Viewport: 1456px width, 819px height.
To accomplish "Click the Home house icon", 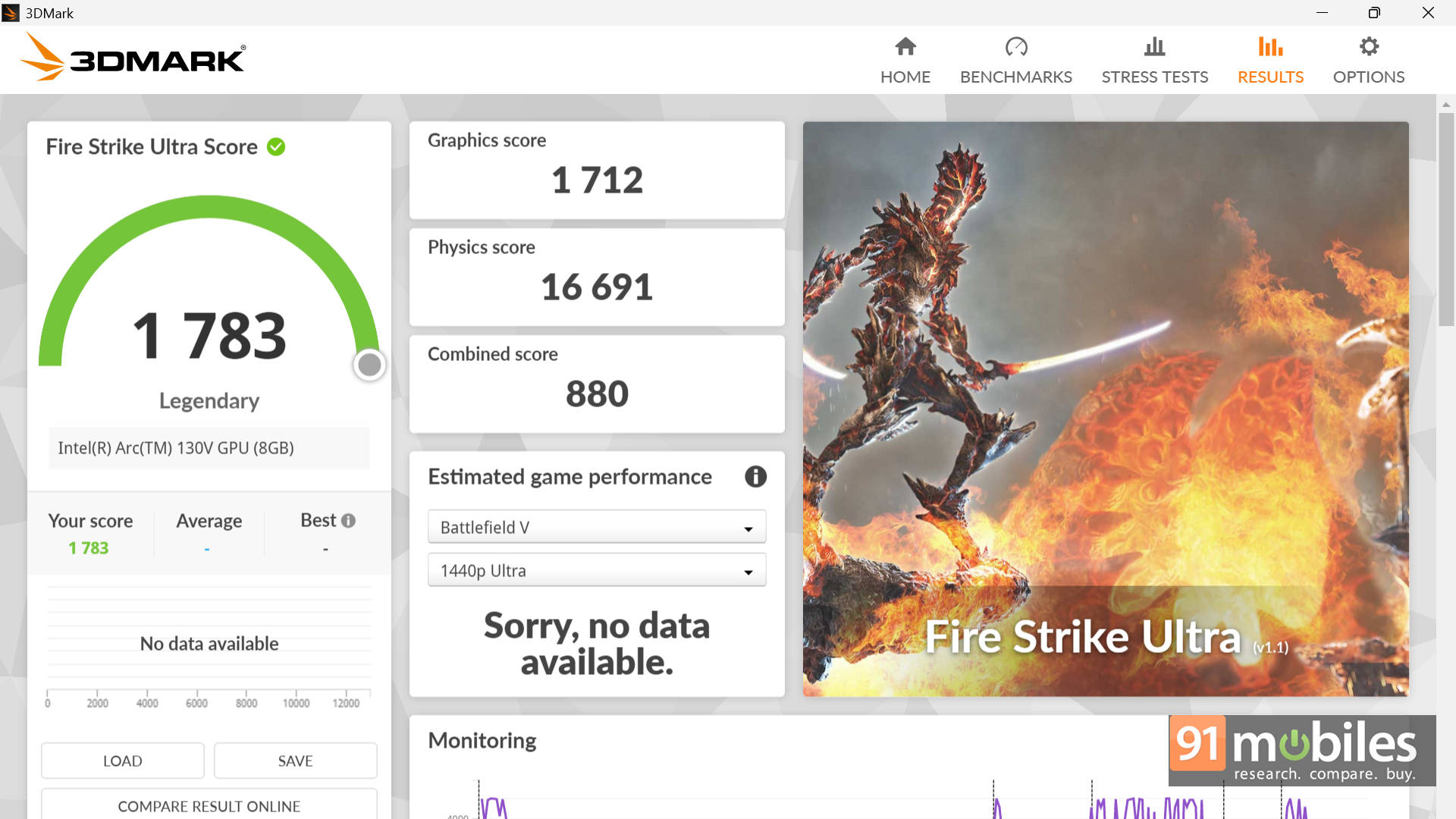I will point(905,47).
